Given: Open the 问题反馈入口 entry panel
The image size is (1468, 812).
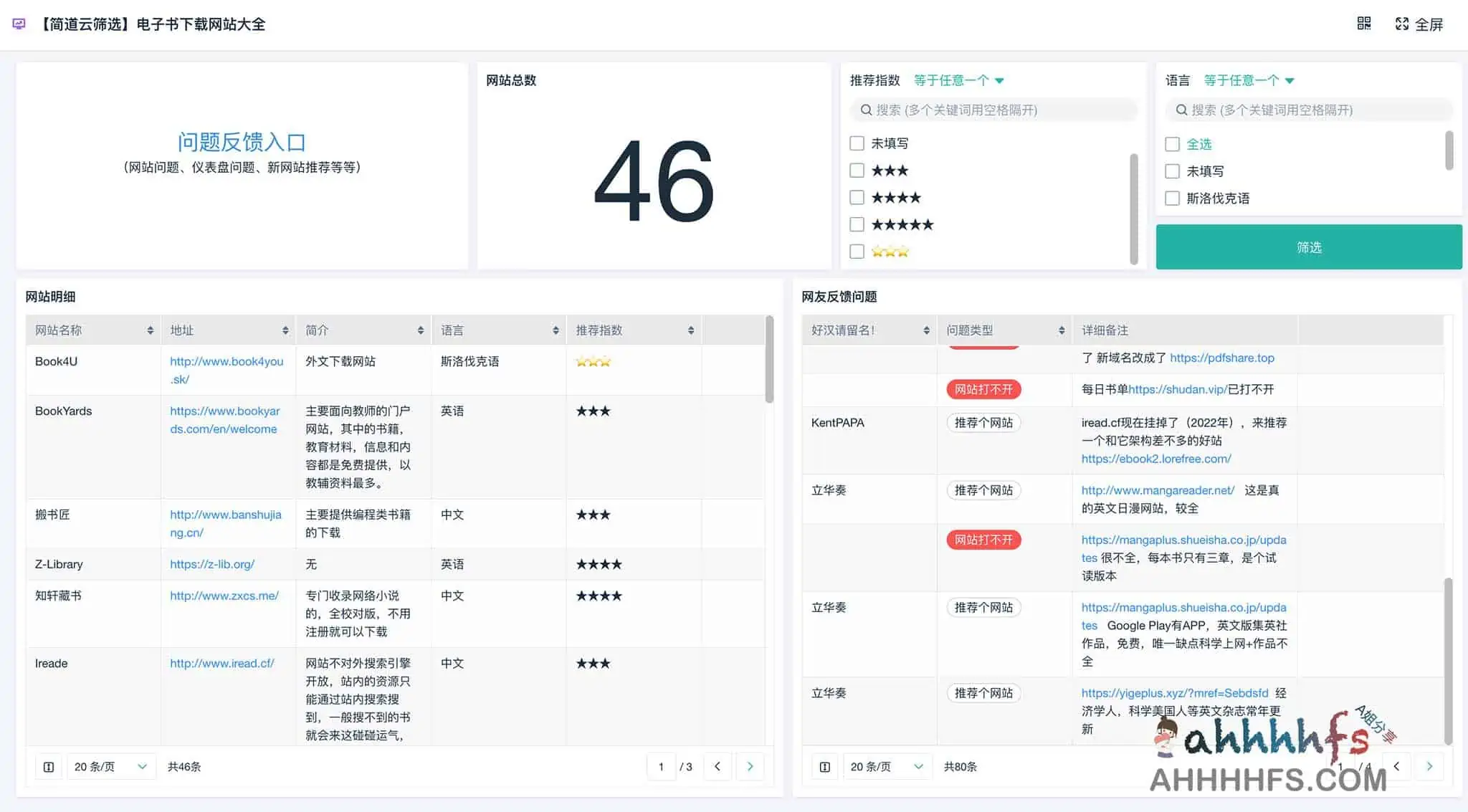Looking at the screenshot, I should pos(242,141).
